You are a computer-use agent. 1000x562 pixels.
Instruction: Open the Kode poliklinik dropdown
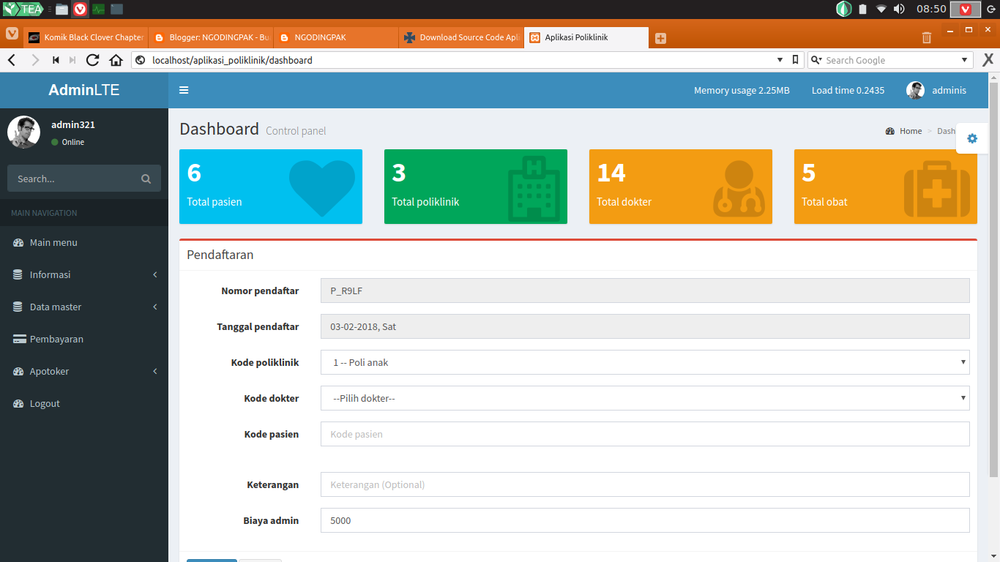645,362
